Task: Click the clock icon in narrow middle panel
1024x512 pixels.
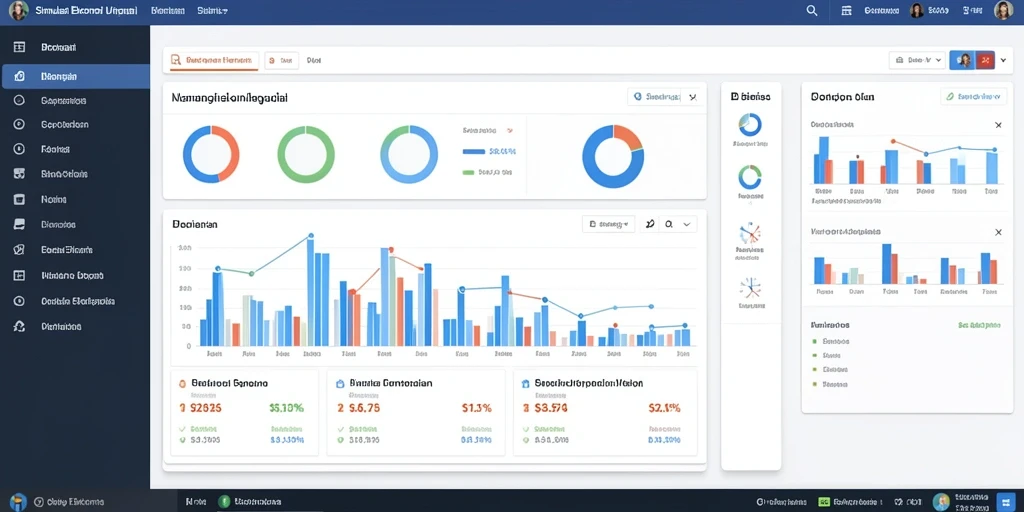Action: pyautogui.click(x=750, y=286)
